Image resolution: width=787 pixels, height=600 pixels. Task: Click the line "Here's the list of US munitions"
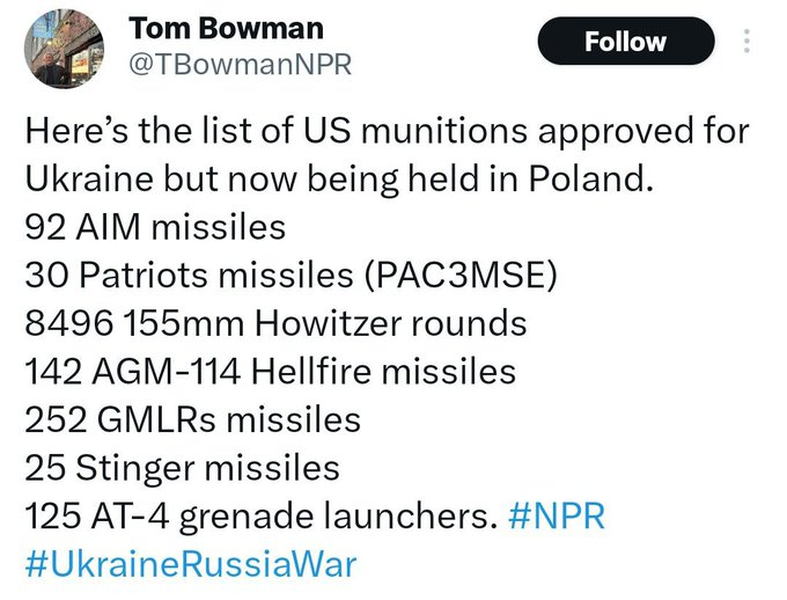(276, 131)
